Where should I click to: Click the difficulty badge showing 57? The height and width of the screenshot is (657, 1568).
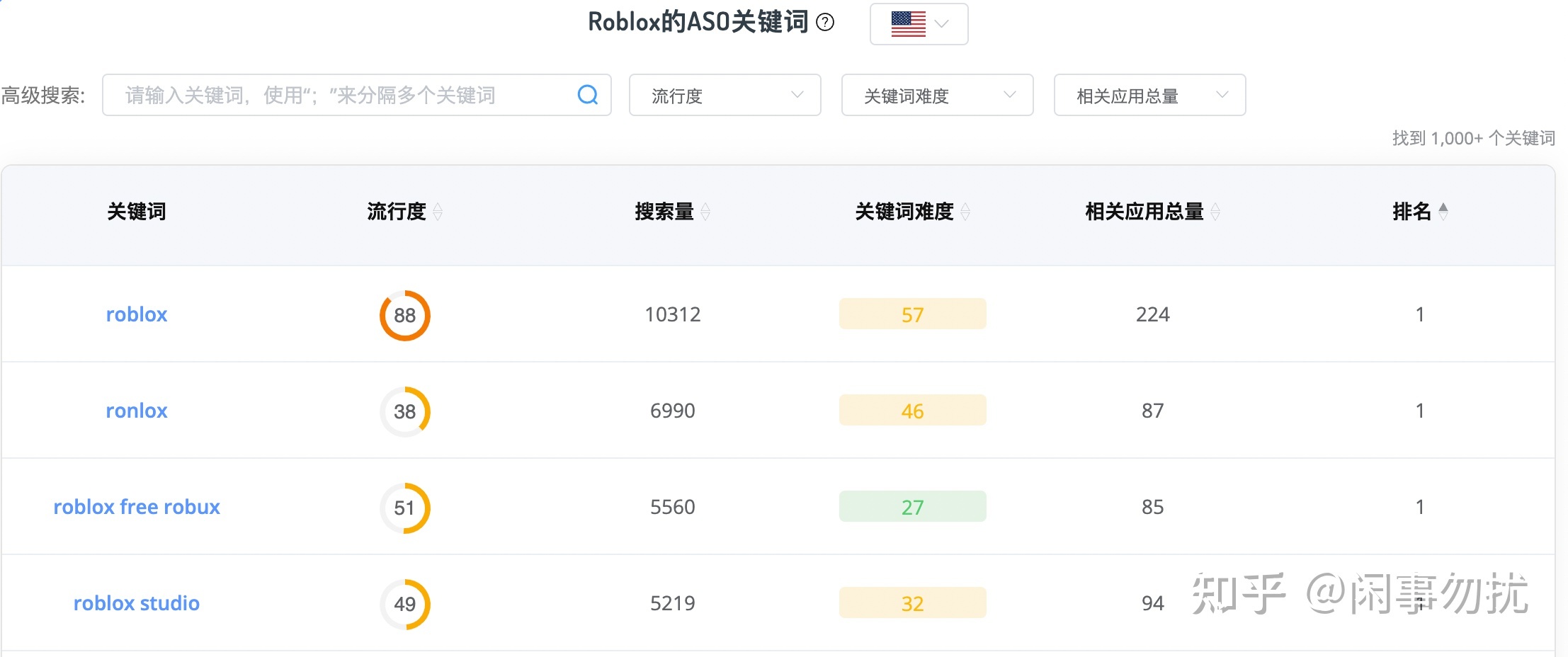pyautogui.click(x=912, y=314)
